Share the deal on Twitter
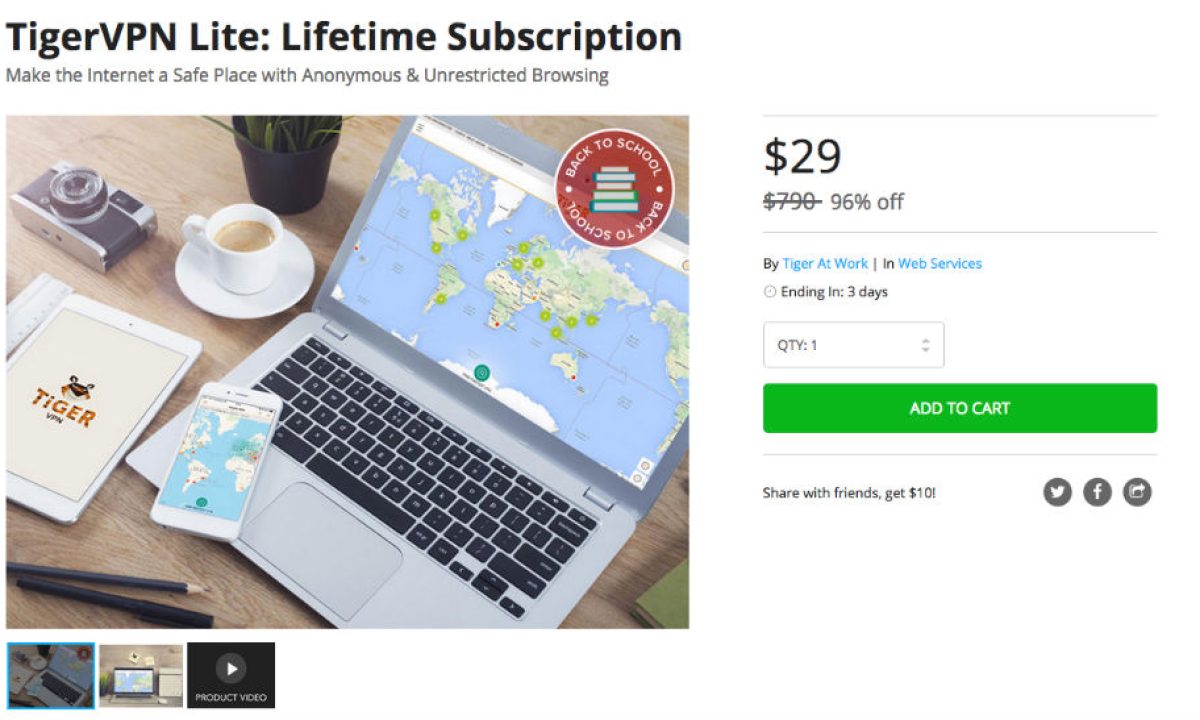The width and height of the screenshot is (1200, 720). pyautogui.click(x=1057, y=492)
